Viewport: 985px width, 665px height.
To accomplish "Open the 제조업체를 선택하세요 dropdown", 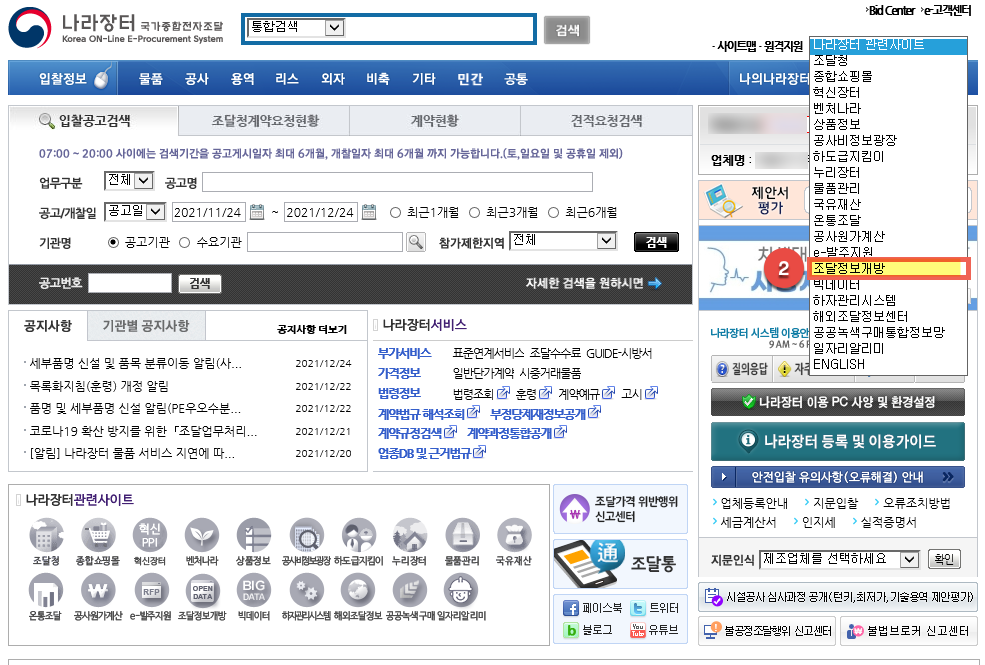I will (x=839, y=559).
